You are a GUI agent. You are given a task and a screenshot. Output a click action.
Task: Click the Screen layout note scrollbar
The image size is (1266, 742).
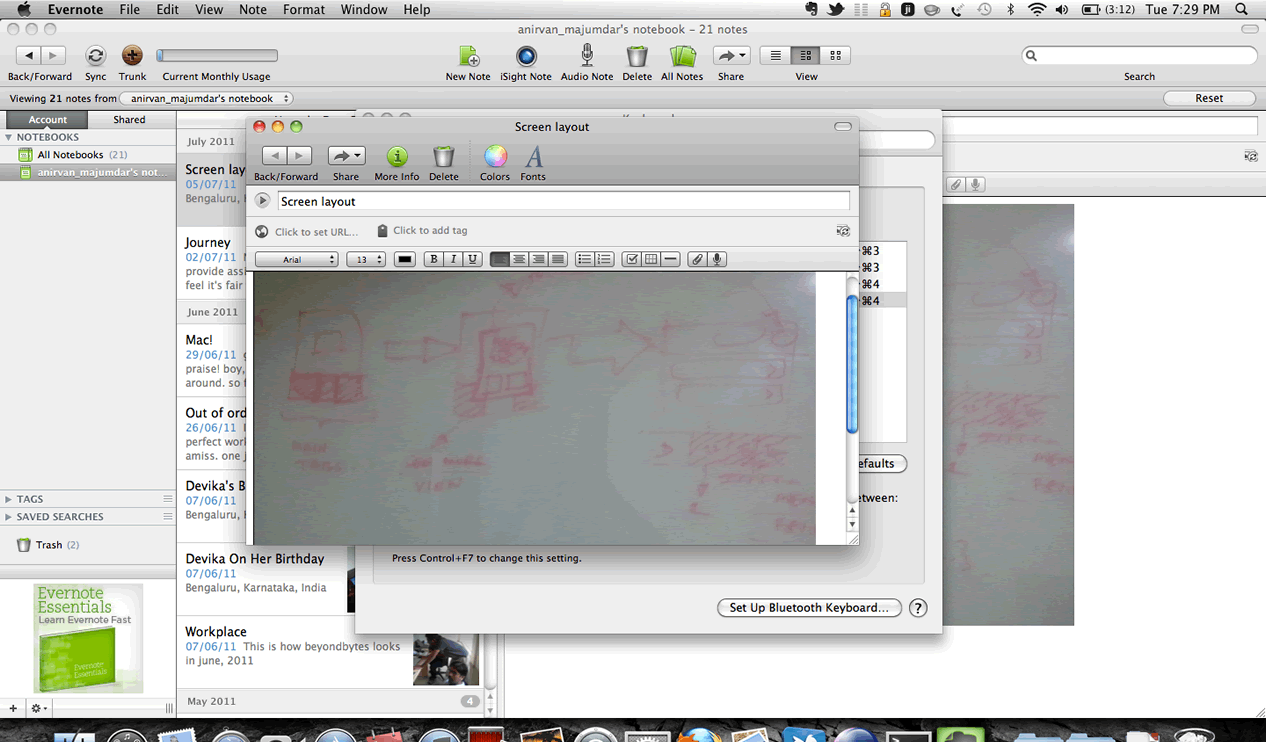pos(852,363)
